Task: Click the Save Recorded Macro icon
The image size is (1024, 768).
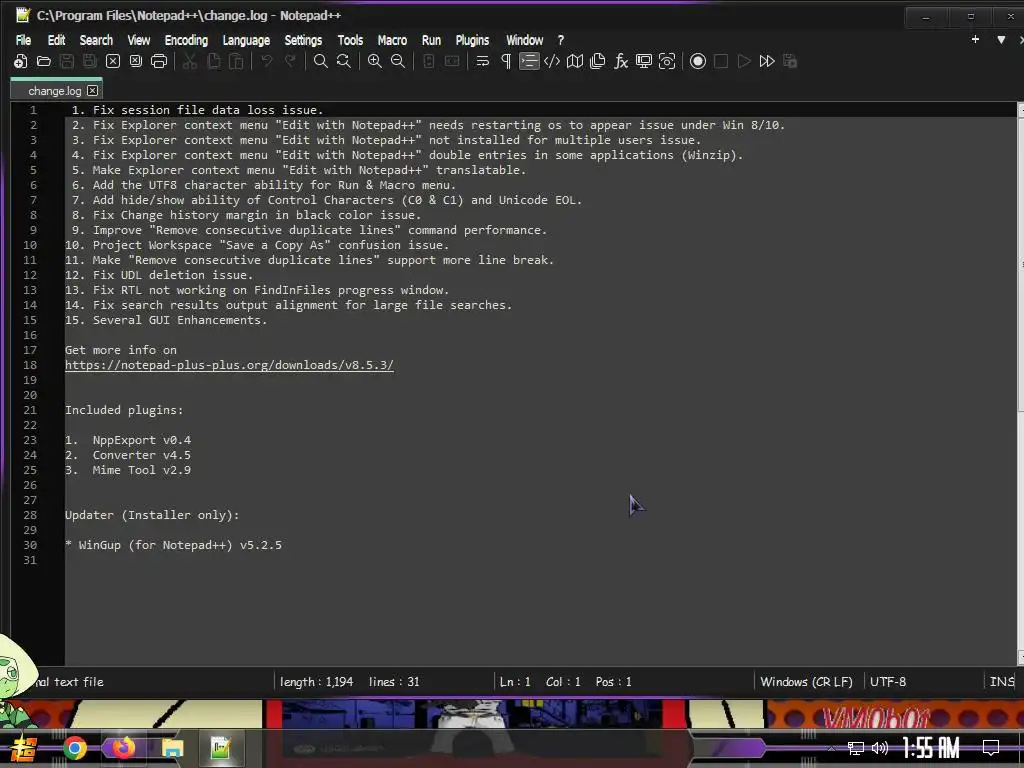Action: tap(790, 61)
